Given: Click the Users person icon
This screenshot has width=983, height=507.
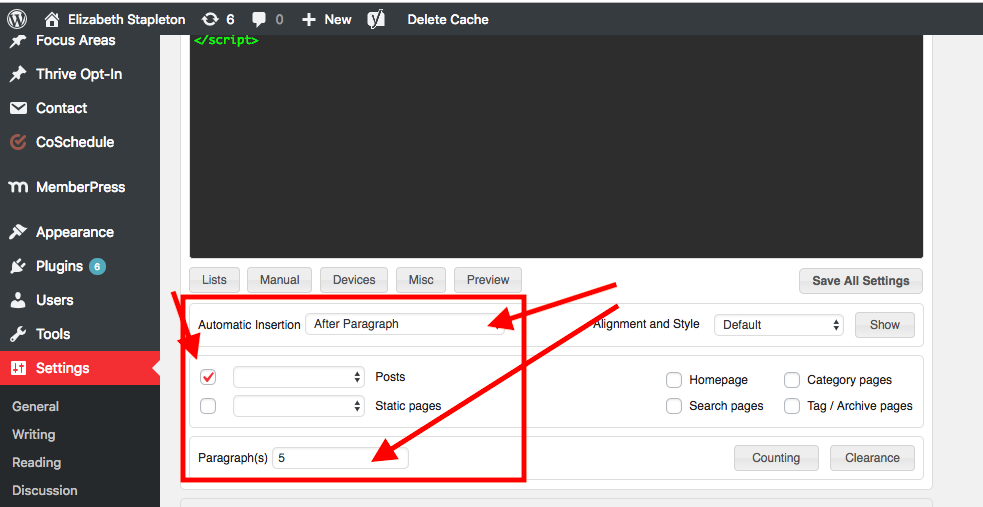Looking at the screenshot, I should click(18, 300).
